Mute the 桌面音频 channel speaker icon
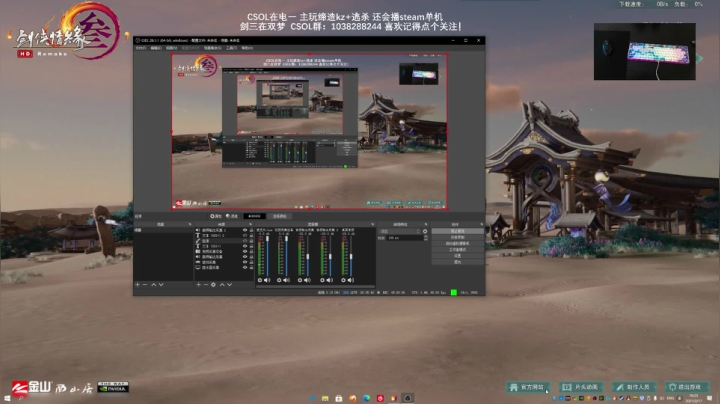This screenshot has height=404, width=720. pyautogui.click(x=350, y=280)
